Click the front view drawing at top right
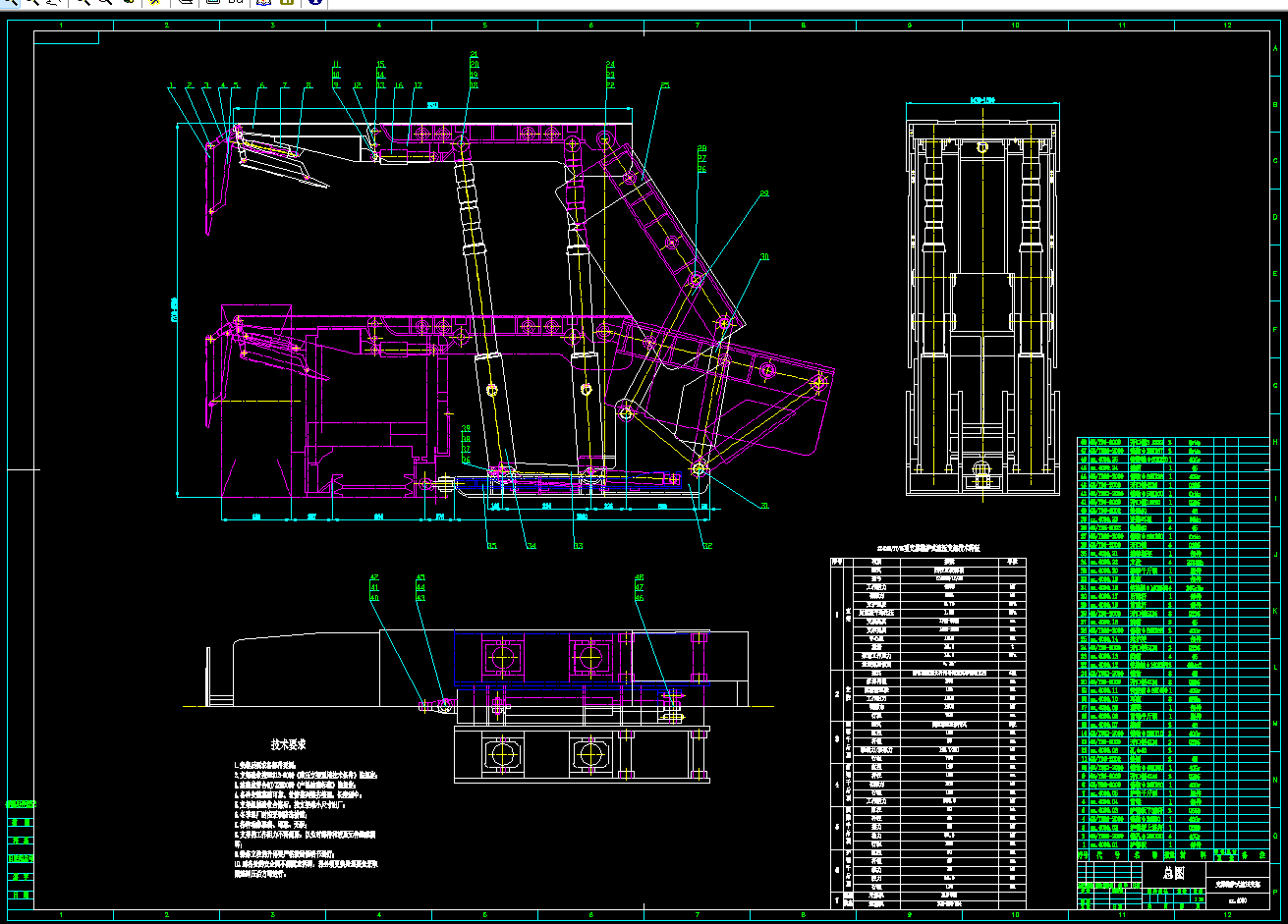 (x=983, y=299)
